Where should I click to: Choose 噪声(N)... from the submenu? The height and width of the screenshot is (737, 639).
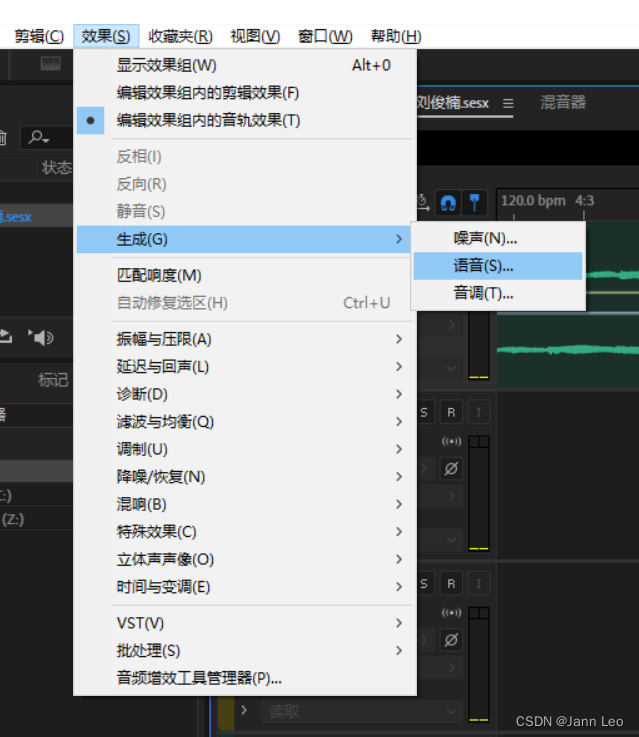click(498, 239)
